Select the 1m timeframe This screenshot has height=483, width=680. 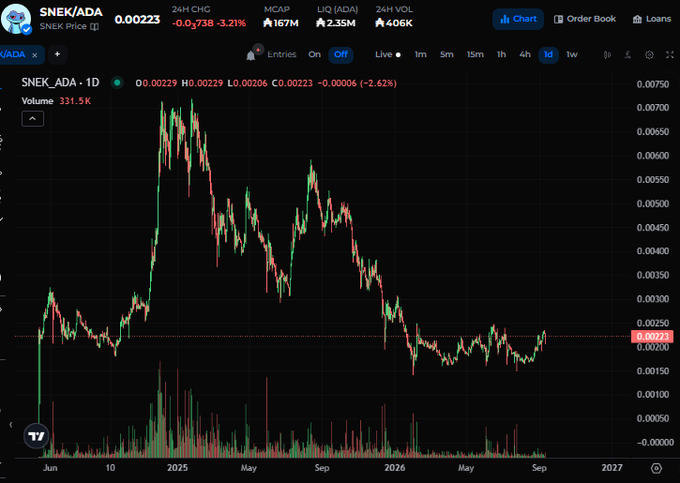point(420,55)
